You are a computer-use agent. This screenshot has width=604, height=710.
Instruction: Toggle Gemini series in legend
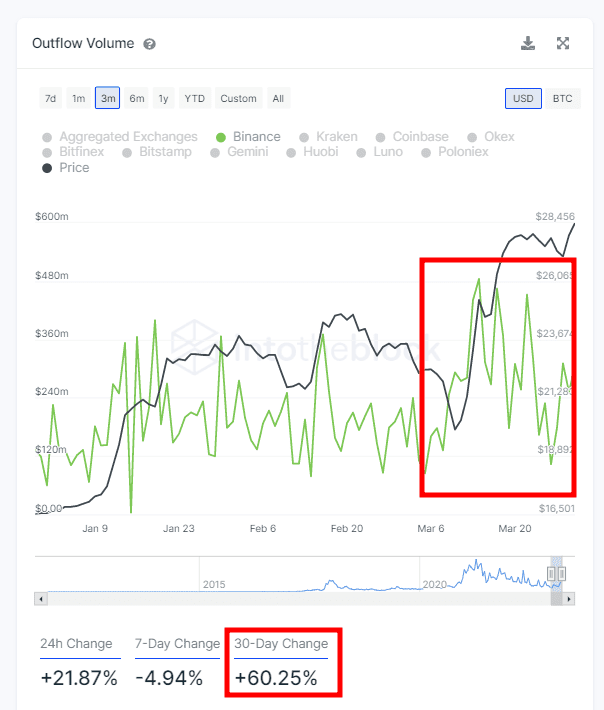tap(240, 152)
